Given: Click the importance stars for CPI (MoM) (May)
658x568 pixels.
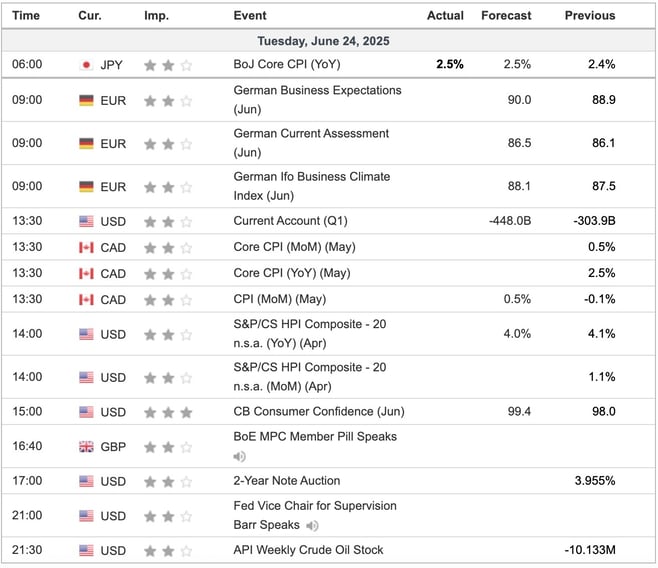Looking at the screenshot, I should coord(168,300).
